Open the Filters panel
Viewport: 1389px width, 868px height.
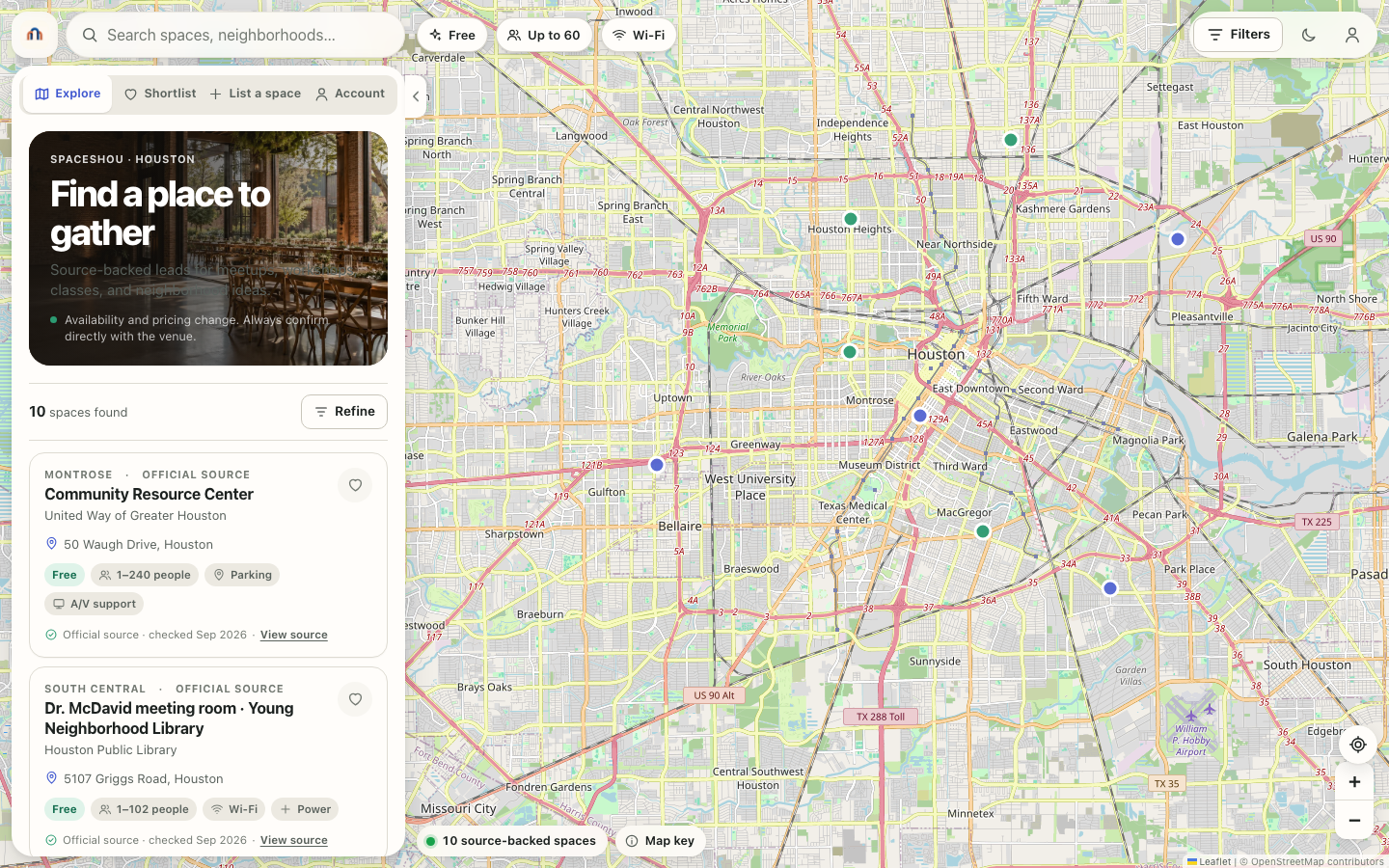[1239, 35]
